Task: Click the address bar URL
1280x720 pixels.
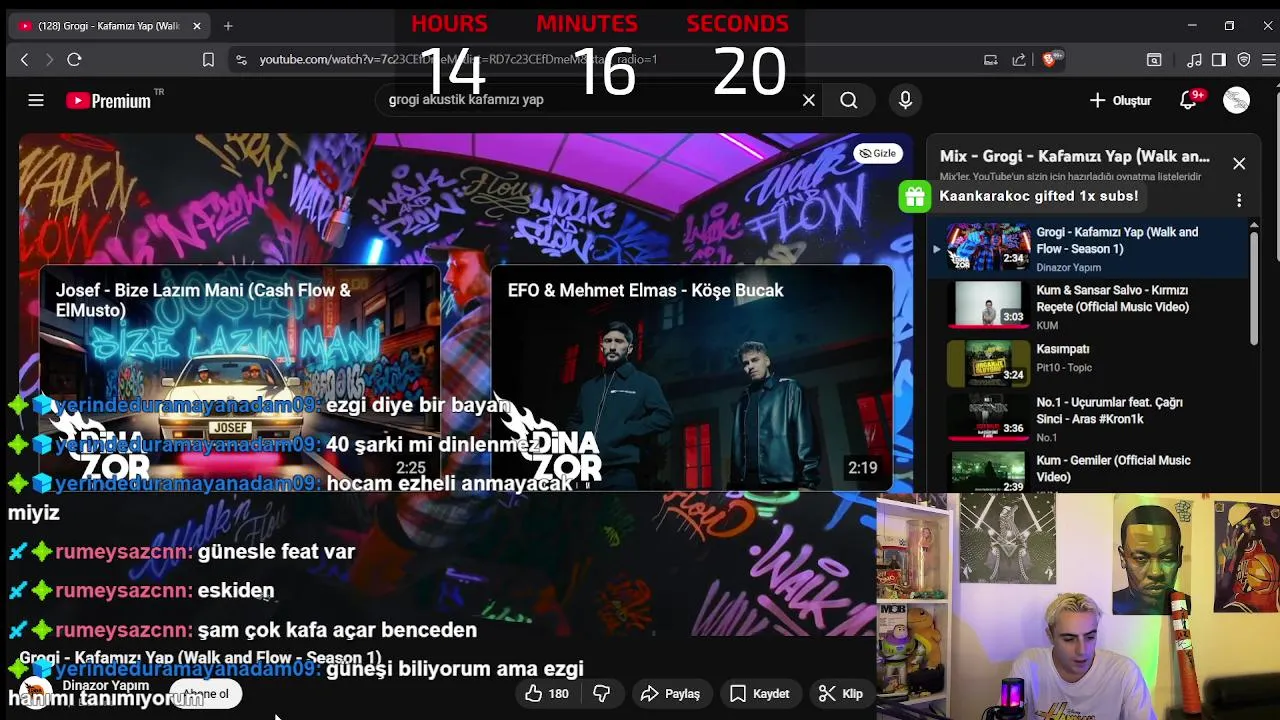Action: coord(458,60)
